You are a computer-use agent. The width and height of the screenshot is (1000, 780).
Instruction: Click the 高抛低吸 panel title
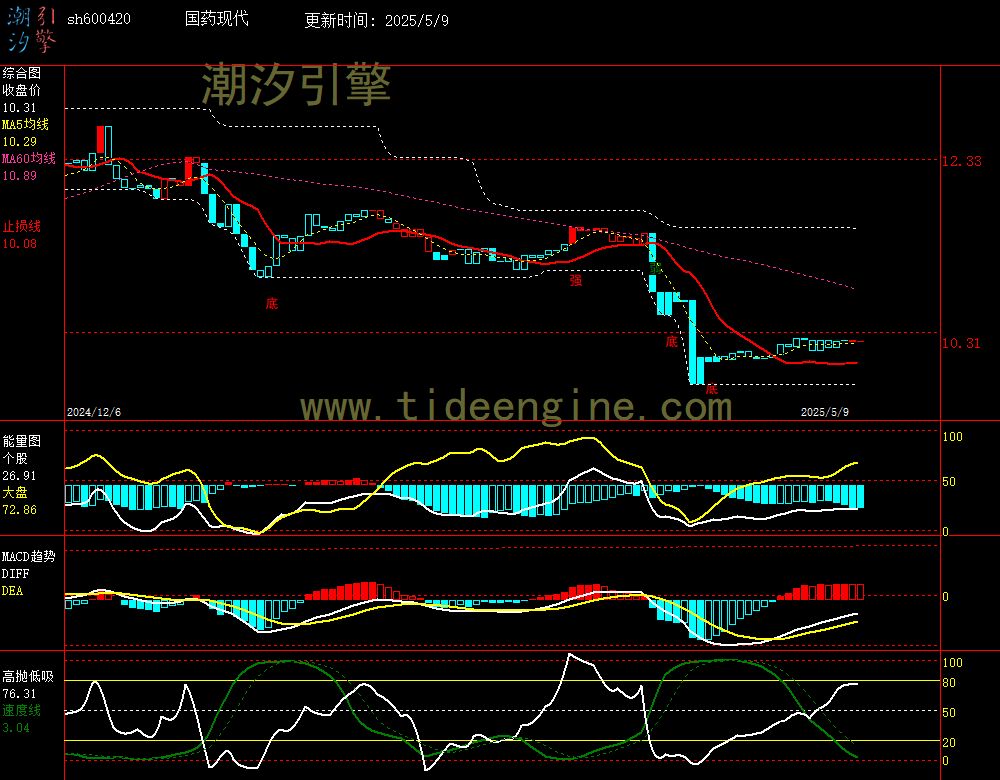28,677
